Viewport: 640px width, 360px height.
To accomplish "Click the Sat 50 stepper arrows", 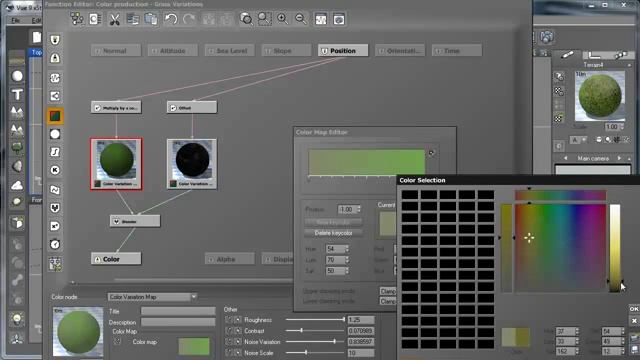I will point(347,271).
